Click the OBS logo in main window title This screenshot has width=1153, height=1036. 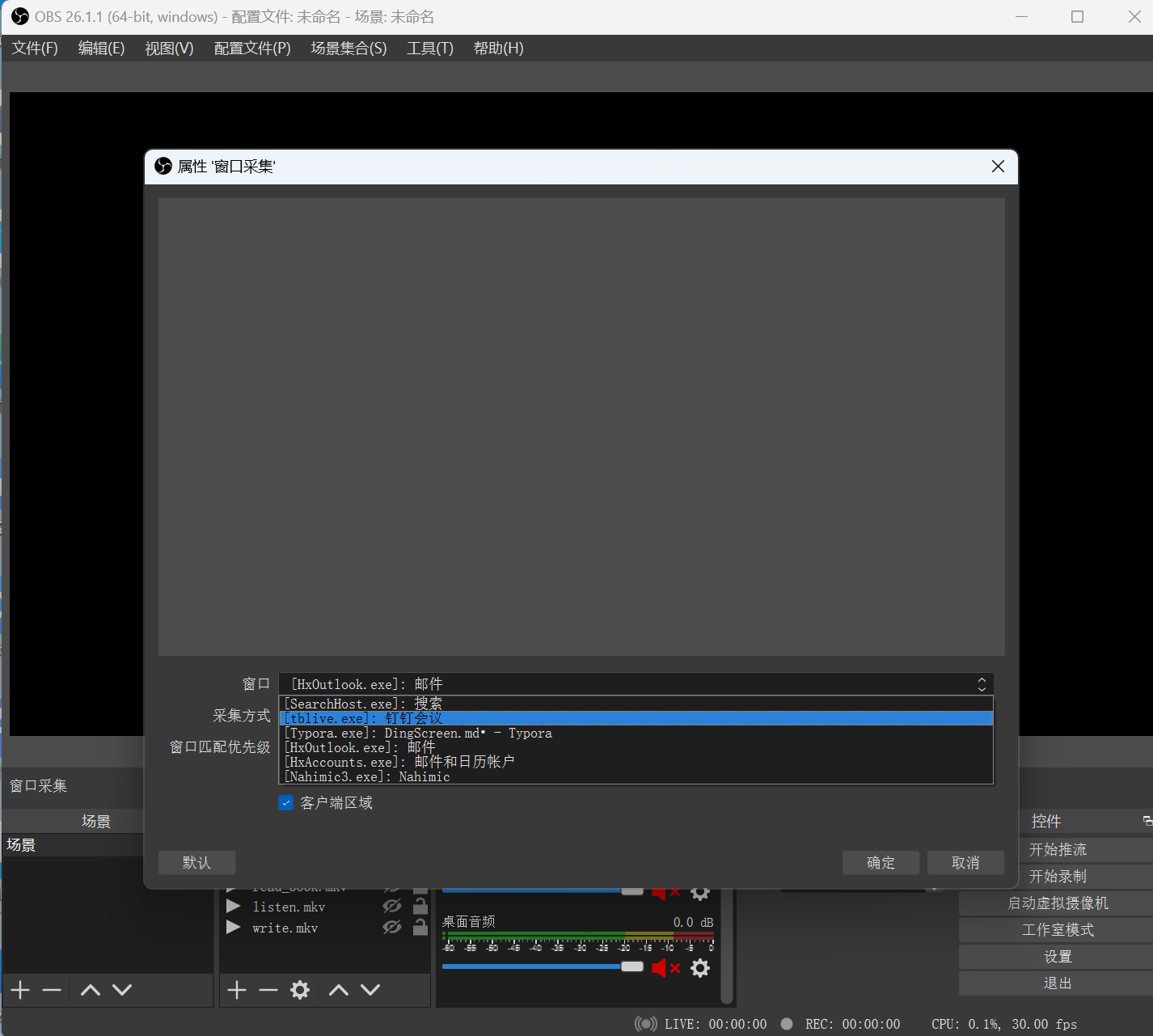point(20,16)
